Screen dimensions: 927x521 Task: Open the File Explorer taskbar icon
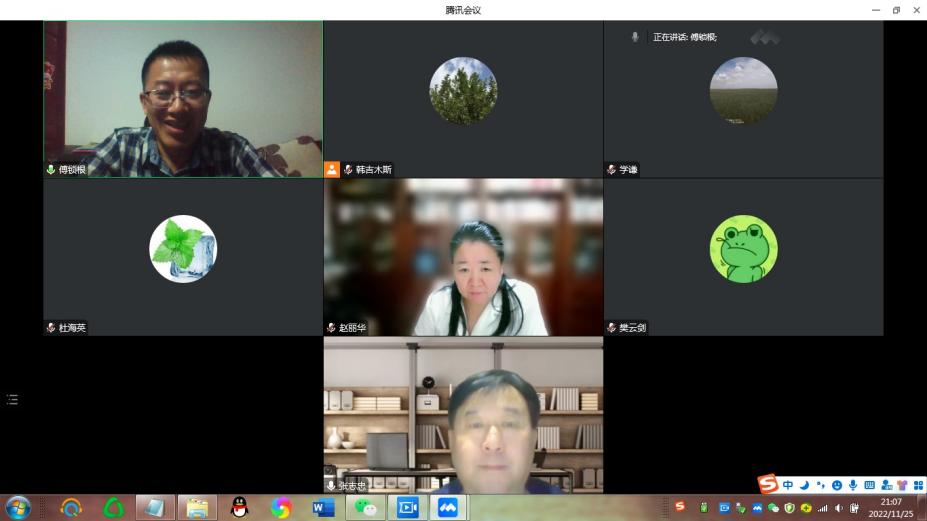click(x=197, y=507)
